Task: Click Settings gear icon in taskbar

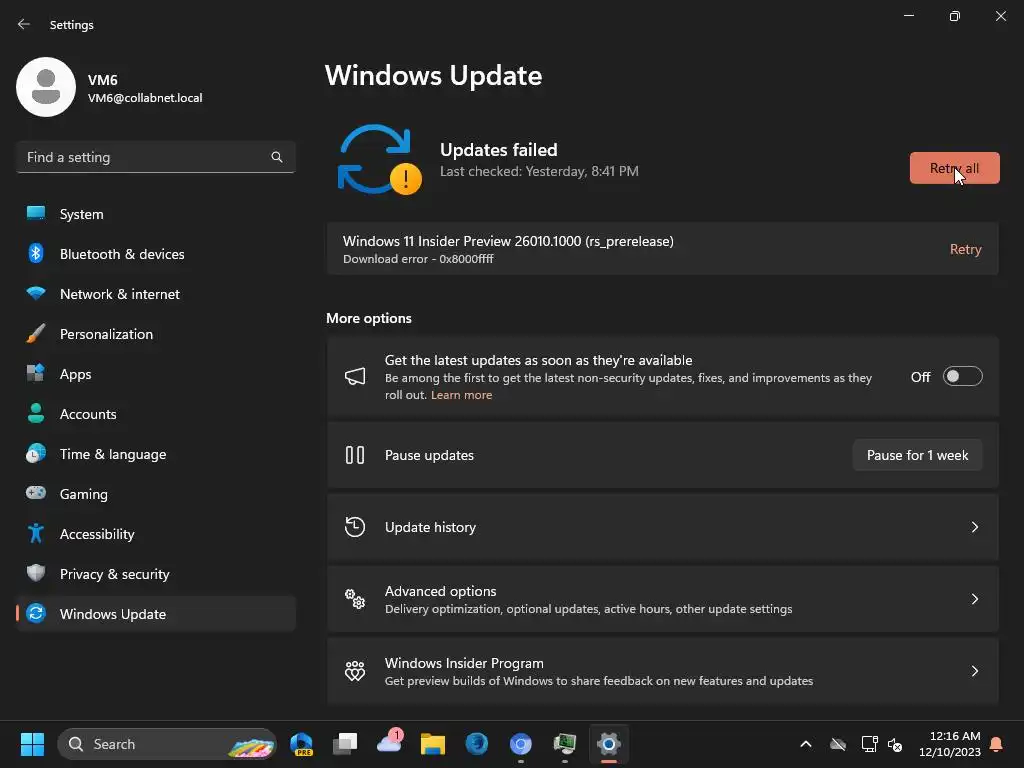Action: [x=608, y=744]
